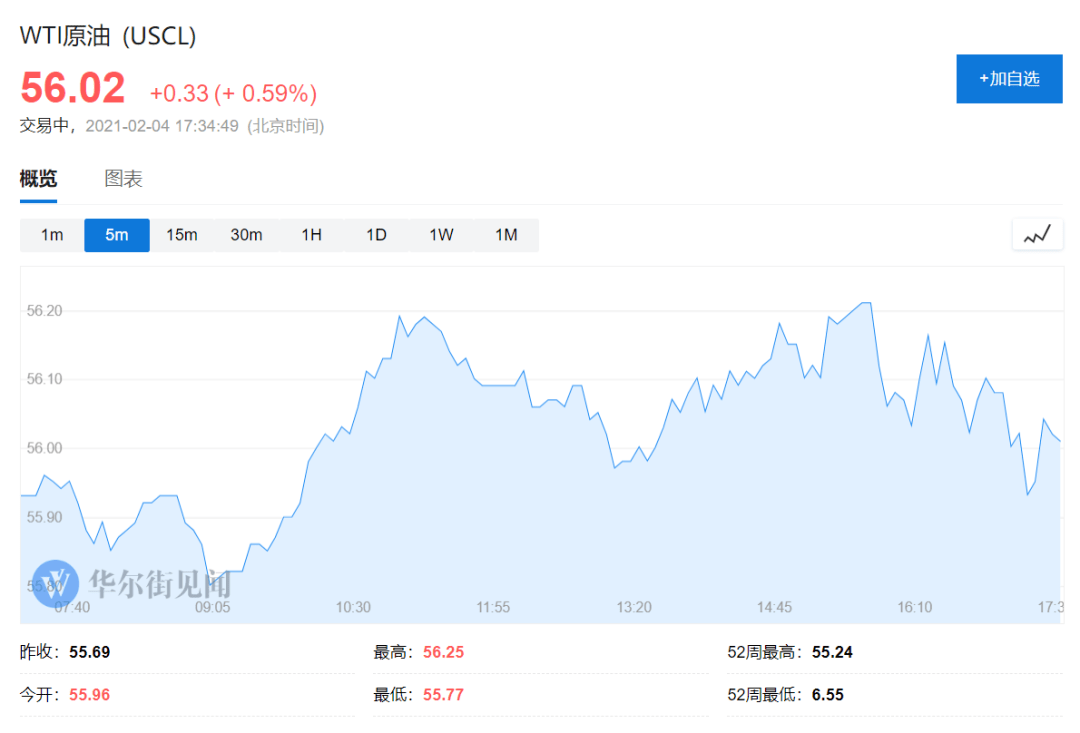1080x733 pixels.
Task: Click the (北京时间) timezone label
Action: coord(286,126)
